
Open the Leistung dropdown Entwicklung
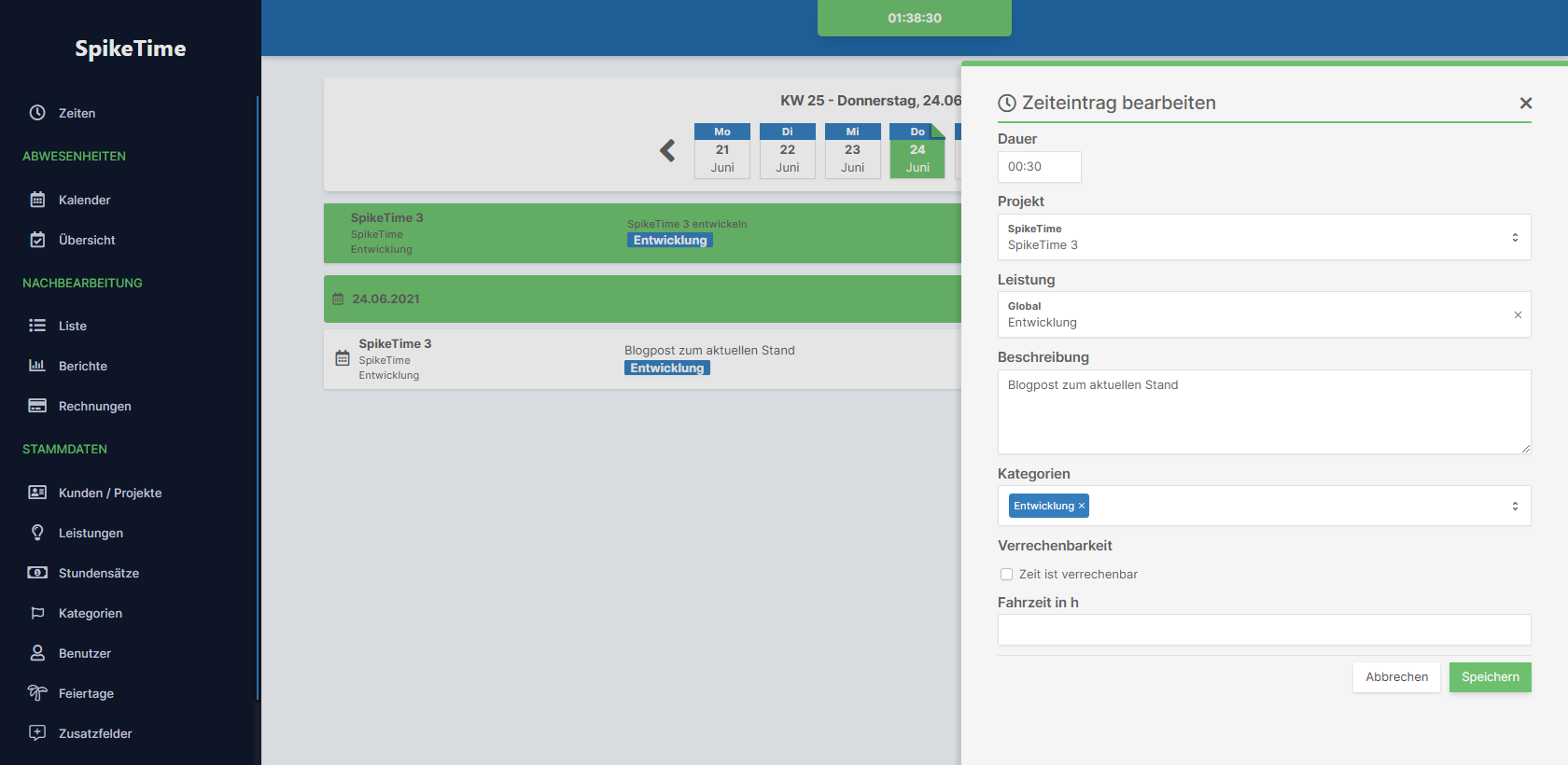tap(1264, 314)
